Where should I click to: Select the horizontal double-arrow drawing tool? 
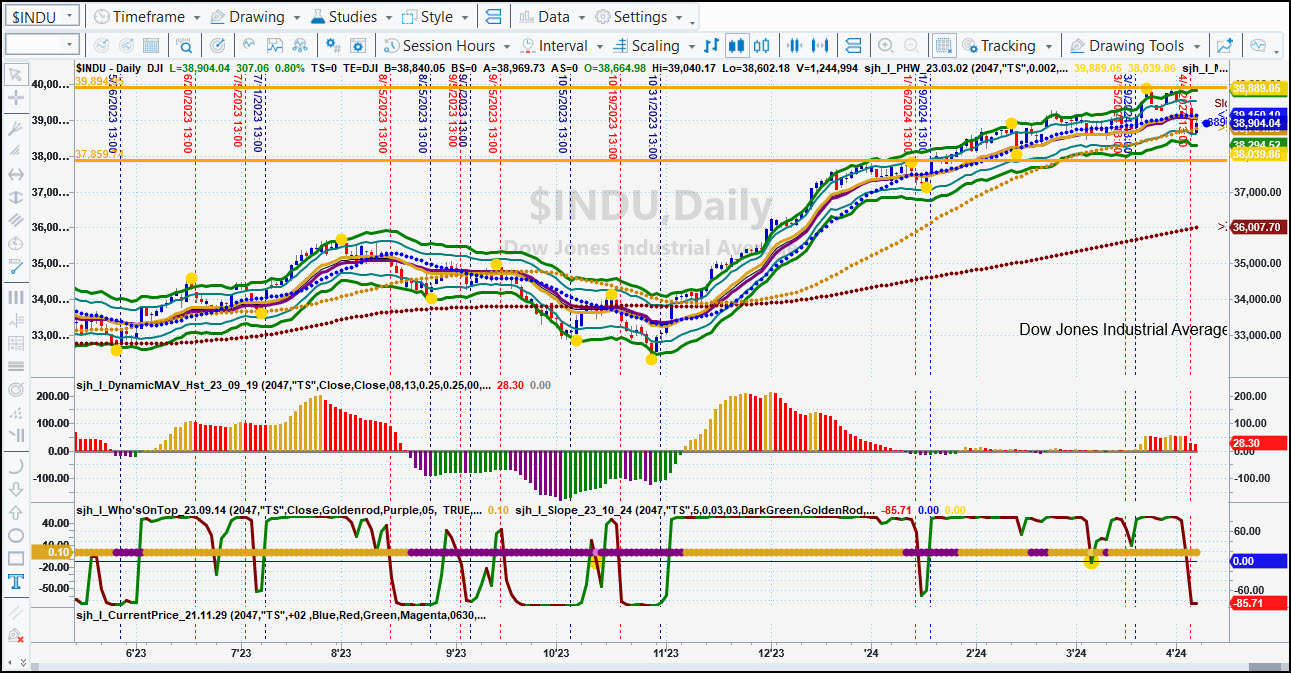click(15, 174)
